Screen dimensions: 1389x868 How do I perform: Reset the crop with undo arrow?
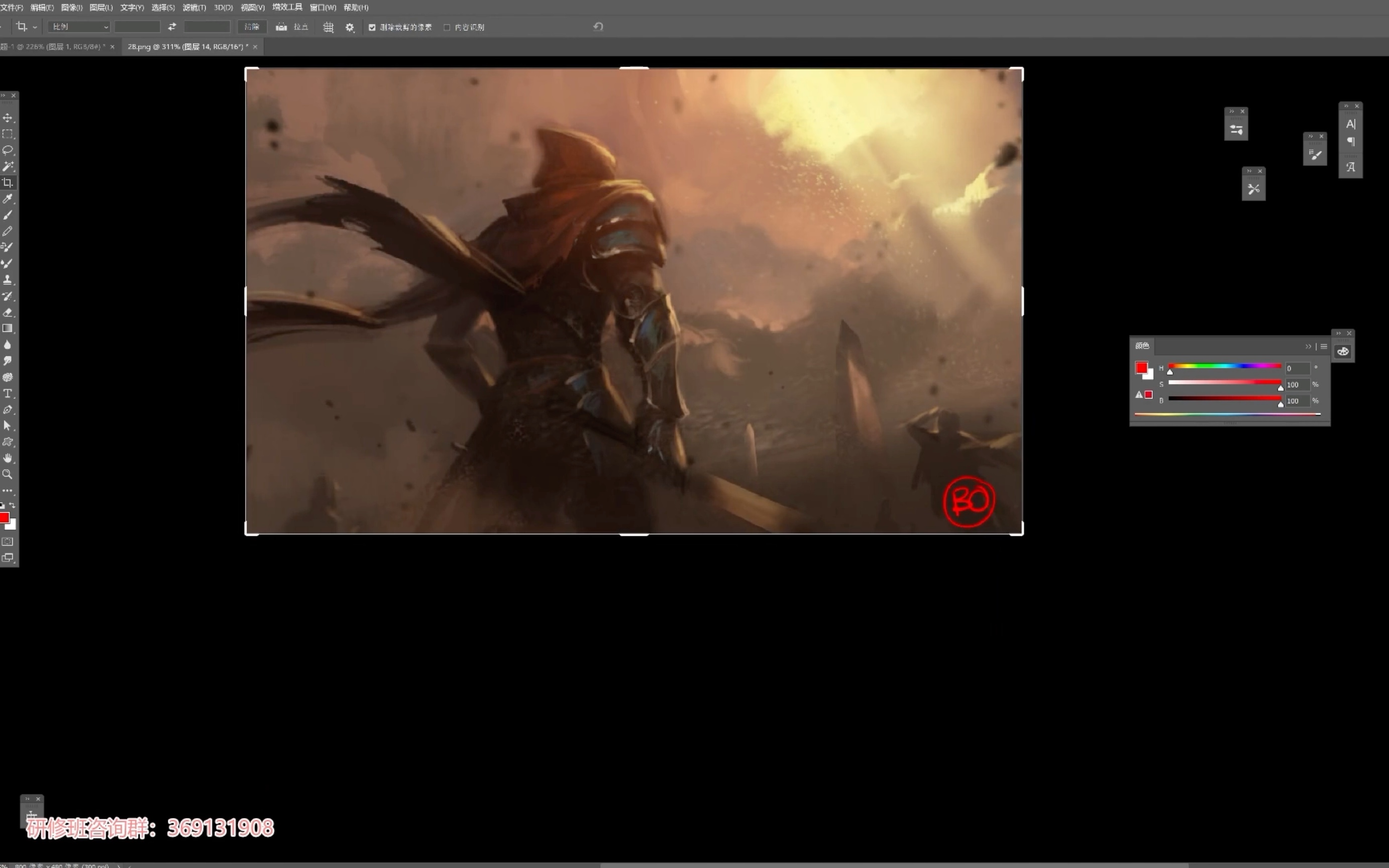pos(598,27)
